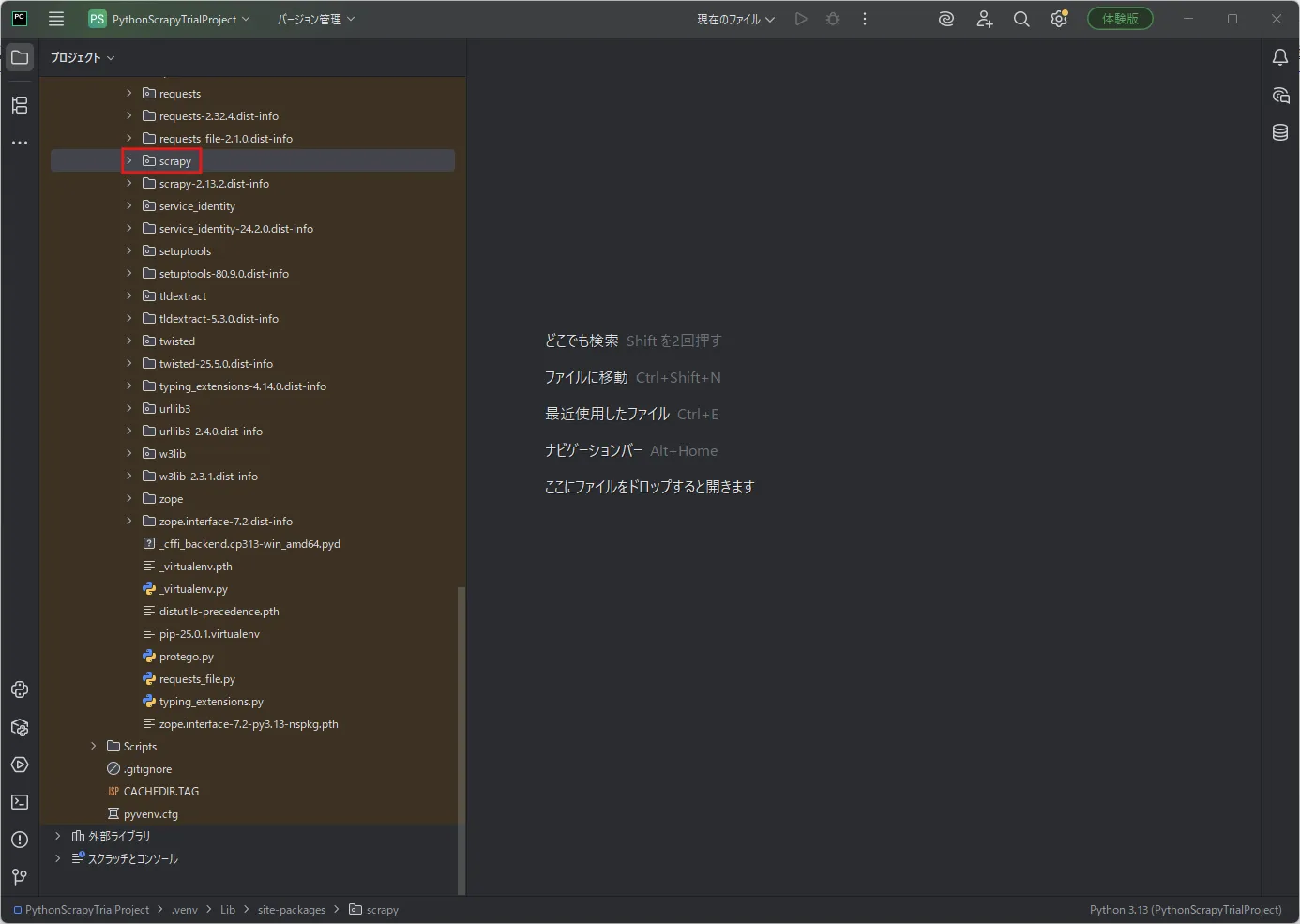Expand the setuptools folder
This screenshot has height=924, width=1300.
click(x=129, y=251)
